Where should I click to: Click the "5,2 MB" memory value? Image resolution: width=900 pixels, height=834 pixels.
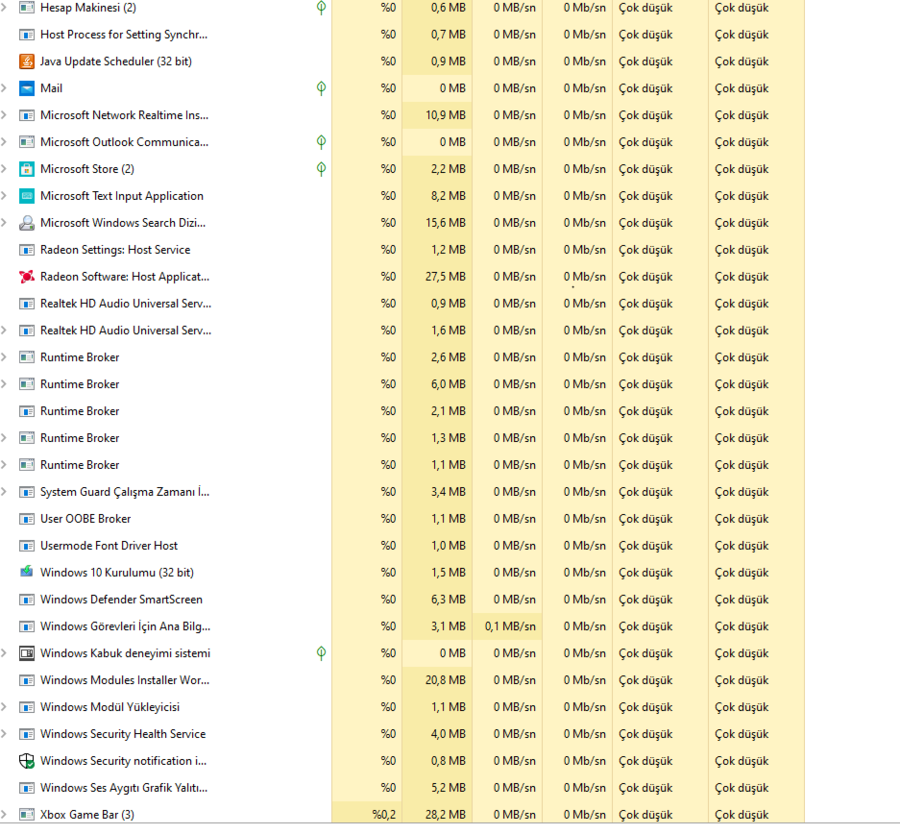click(448, 788)
